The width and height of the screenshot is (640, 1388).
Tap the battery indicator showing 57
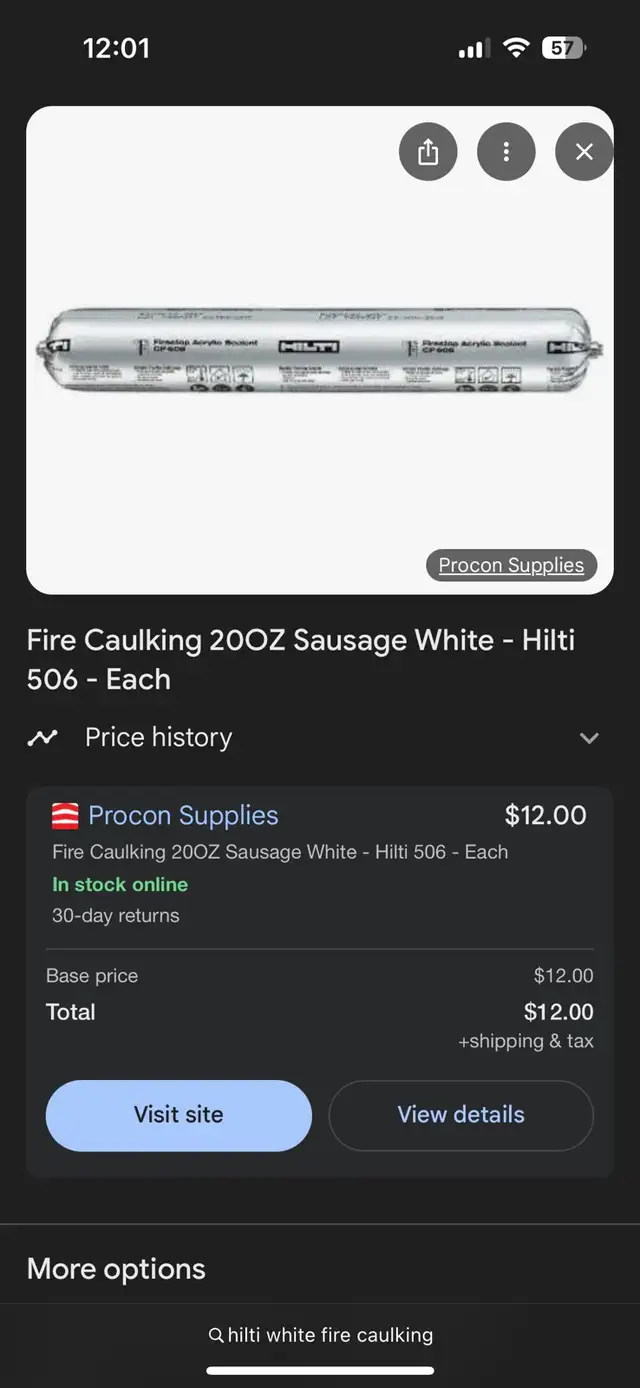[562, 48]
